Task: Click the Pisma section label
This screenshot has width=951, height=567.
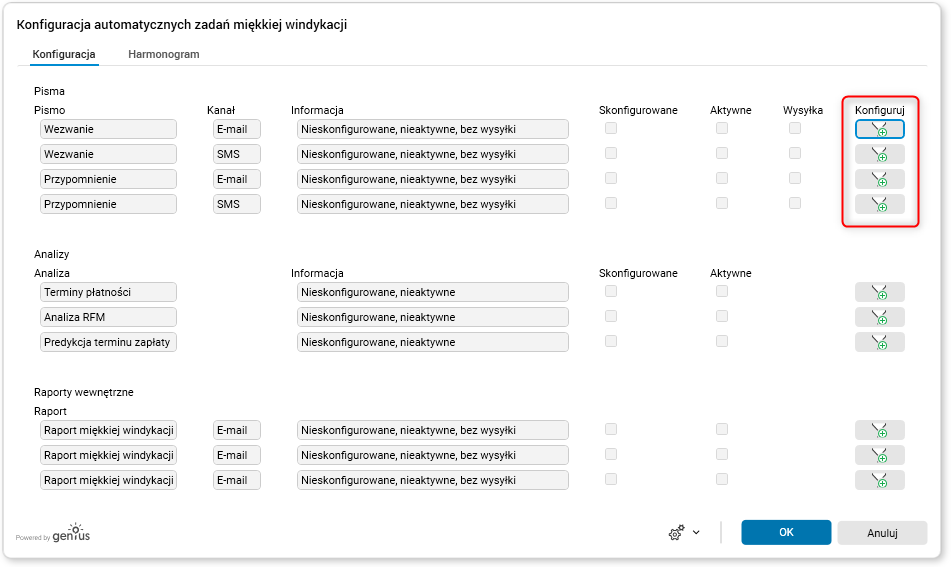Action: click(49, 91)
